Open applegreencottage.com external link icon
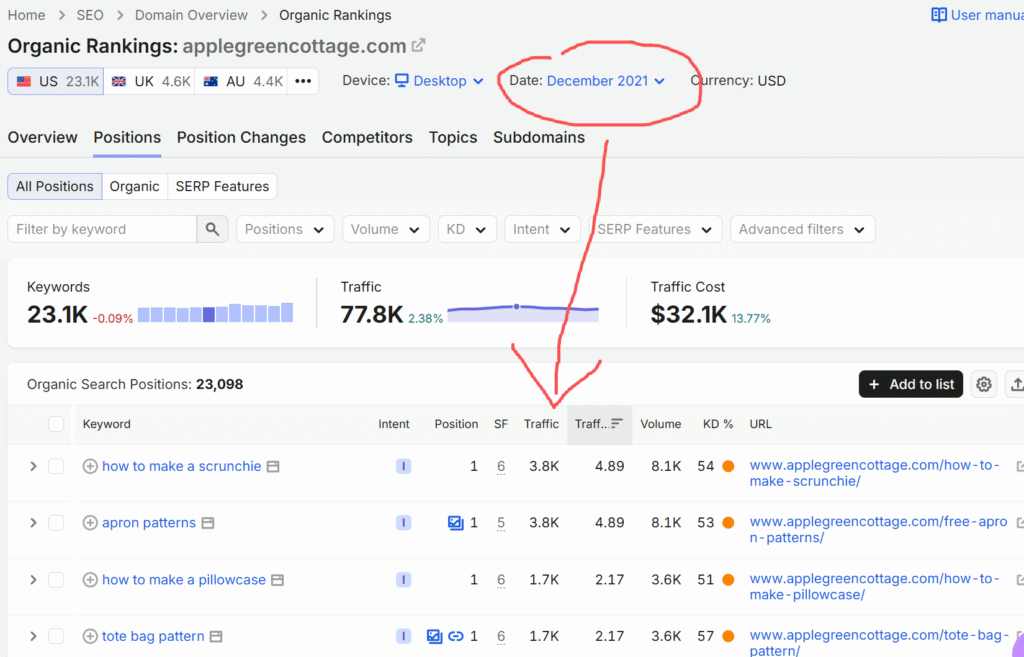 pos(419,46)
